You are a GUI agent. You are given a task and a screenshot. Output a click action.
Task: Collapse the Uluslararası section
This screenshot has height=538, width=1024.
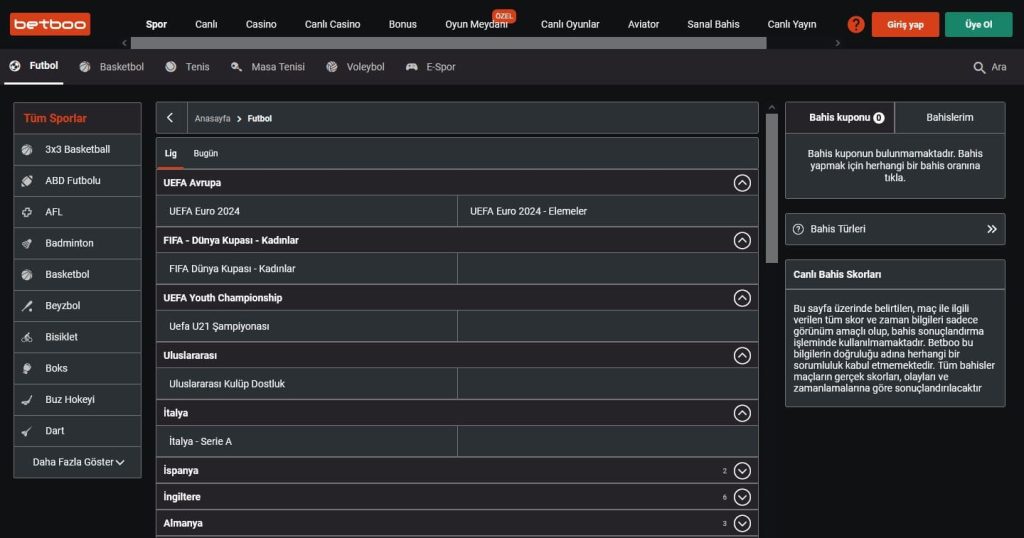(742, 355)
